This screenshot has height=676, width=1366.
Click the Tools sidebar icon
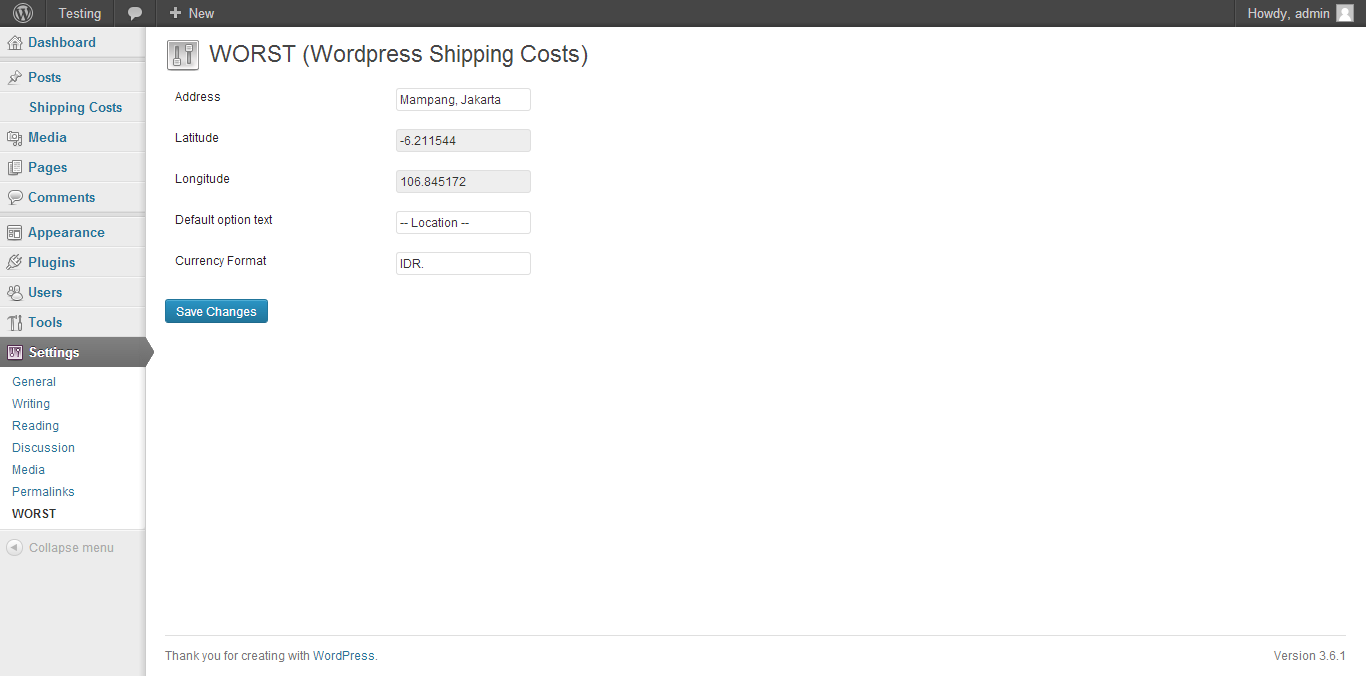tap(15, 323)
